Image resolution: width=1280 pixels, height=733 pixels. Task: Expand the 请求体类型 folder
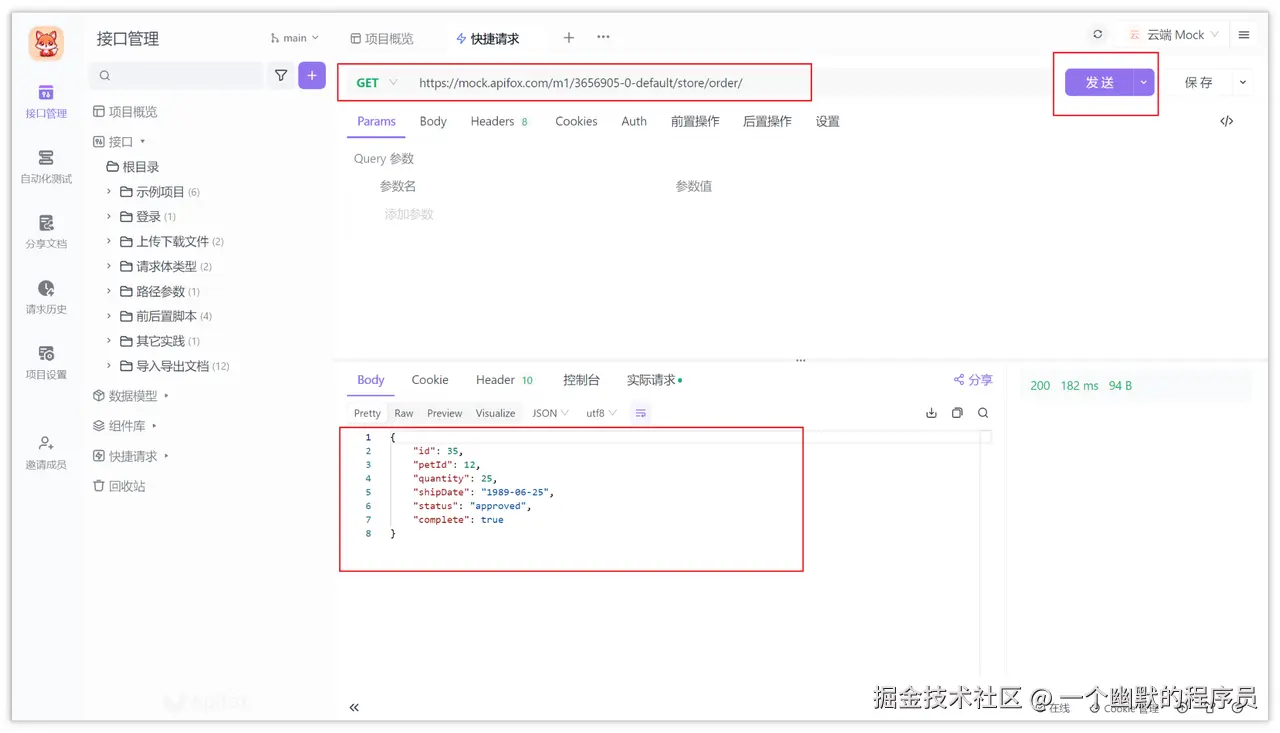point(109,266)
